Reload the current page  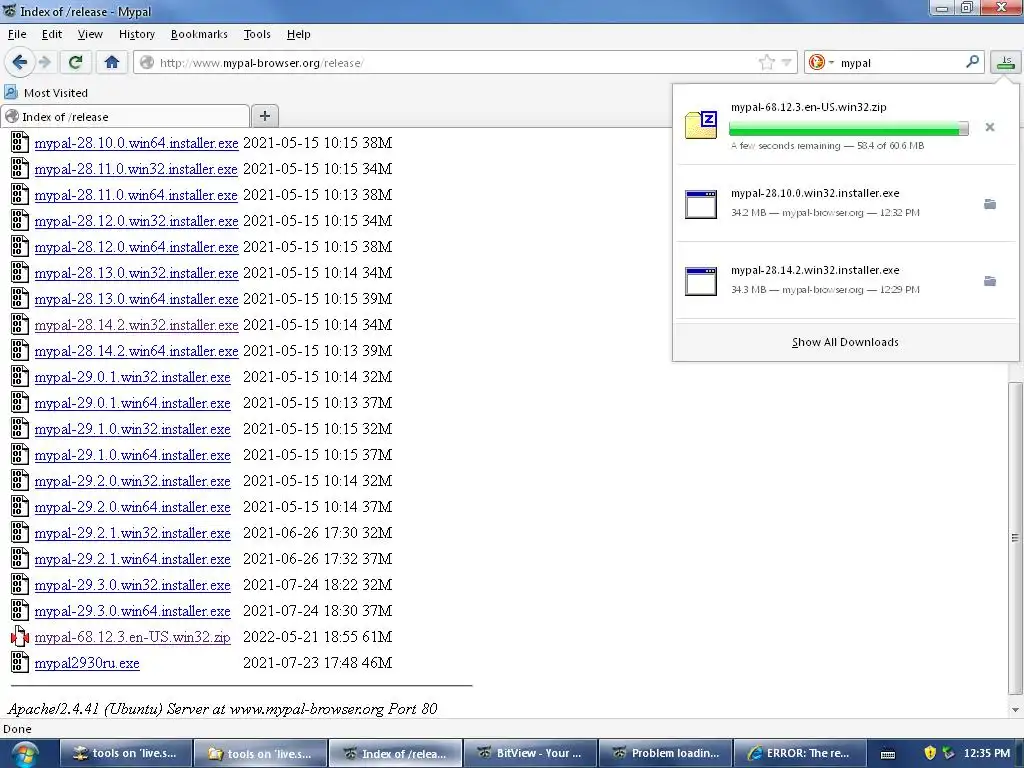click(x=75, y=63)
